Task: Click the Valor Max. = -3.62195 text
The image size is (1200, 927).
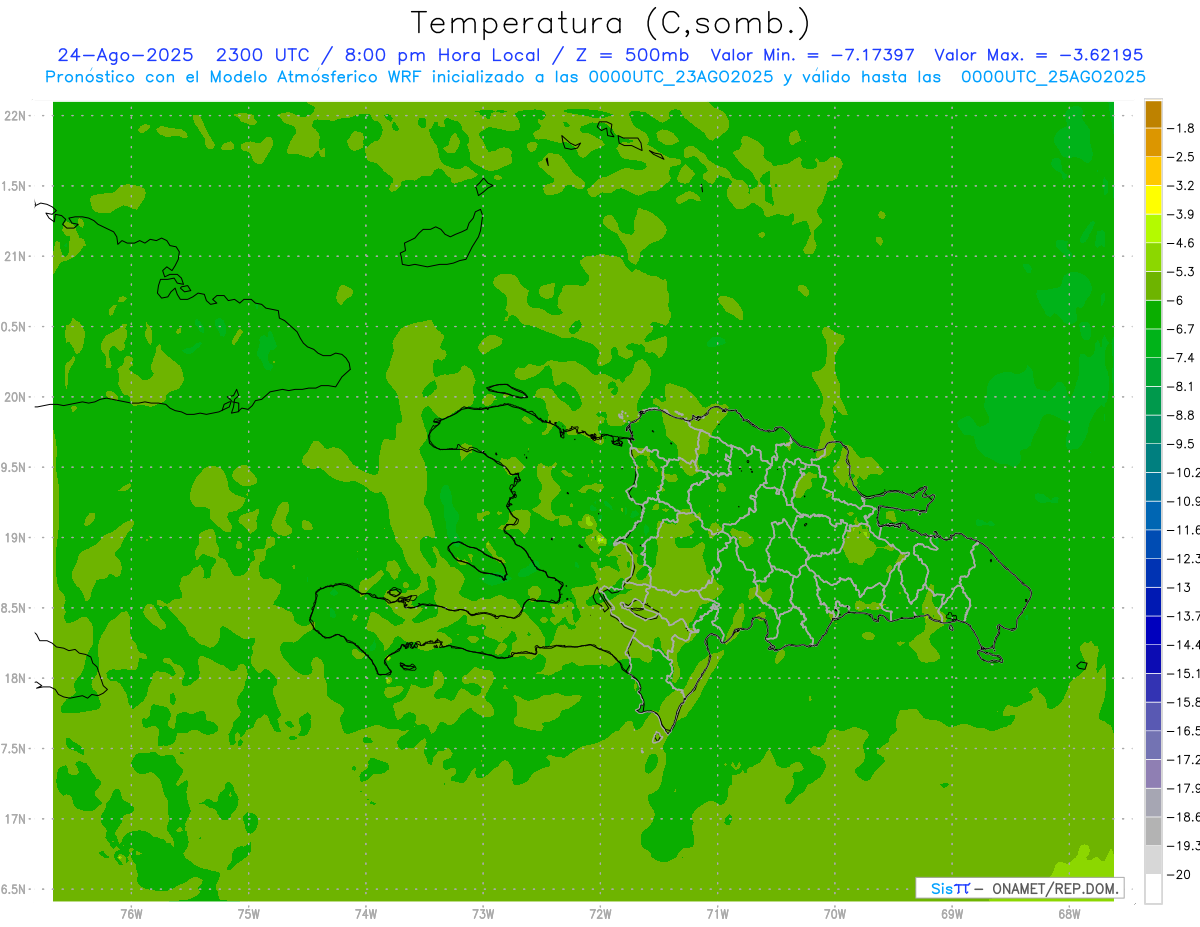Action: 1038,55
